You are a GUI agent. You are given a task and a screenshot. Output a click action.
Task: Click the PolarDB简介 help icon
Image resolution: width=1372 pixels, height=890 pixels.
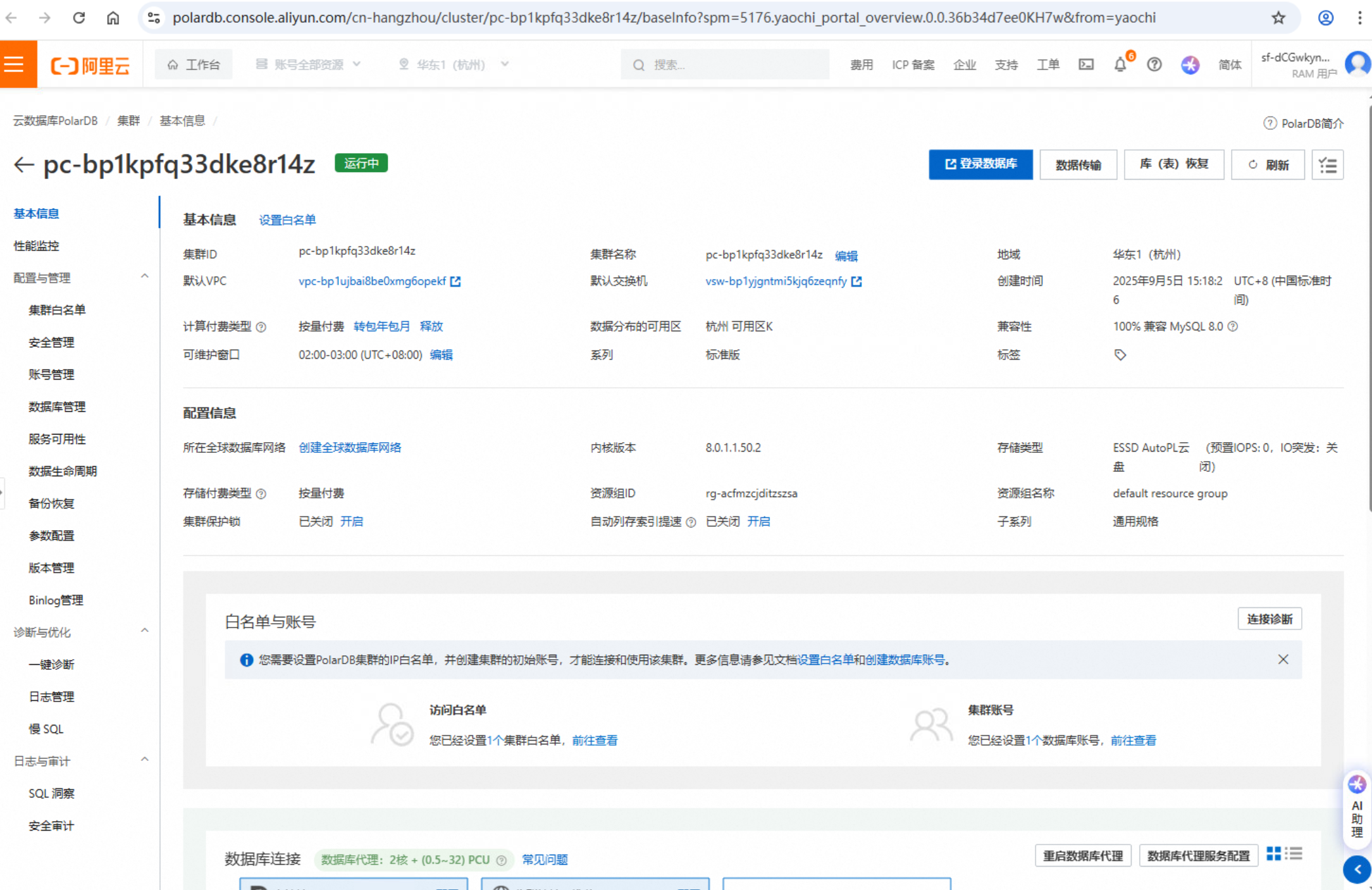coord(1270,123)
